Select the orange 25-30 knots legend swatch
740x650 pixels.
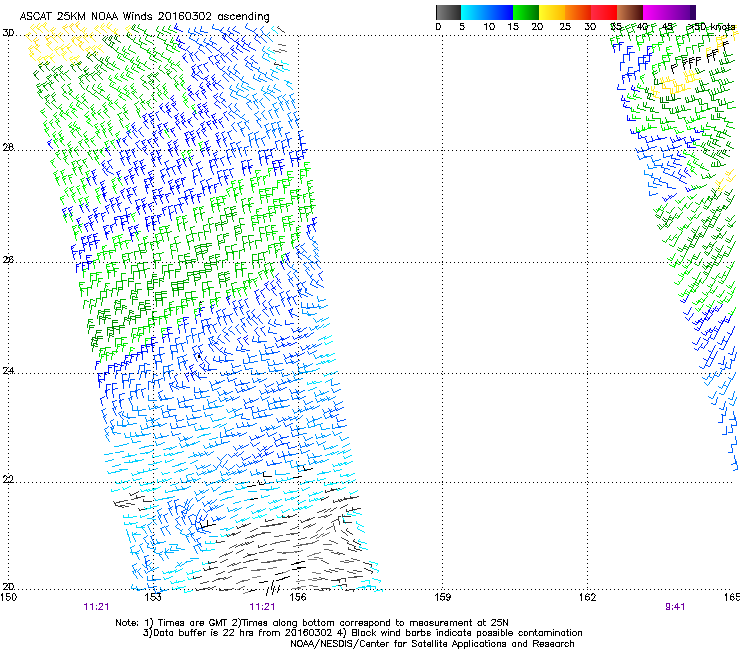pyautogui.click(x=578, y=12)
